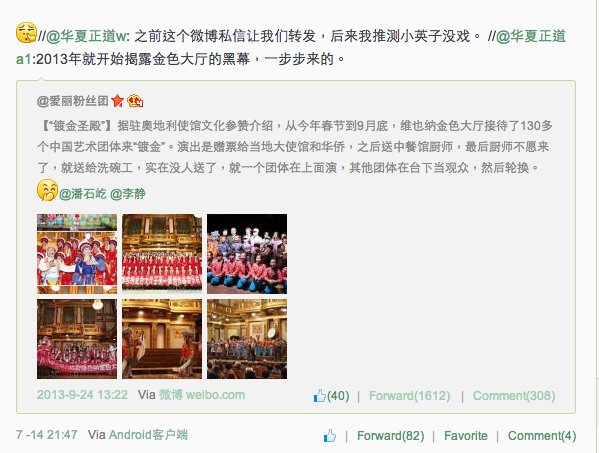Click the thumbs-up like icon on repost

330,435
